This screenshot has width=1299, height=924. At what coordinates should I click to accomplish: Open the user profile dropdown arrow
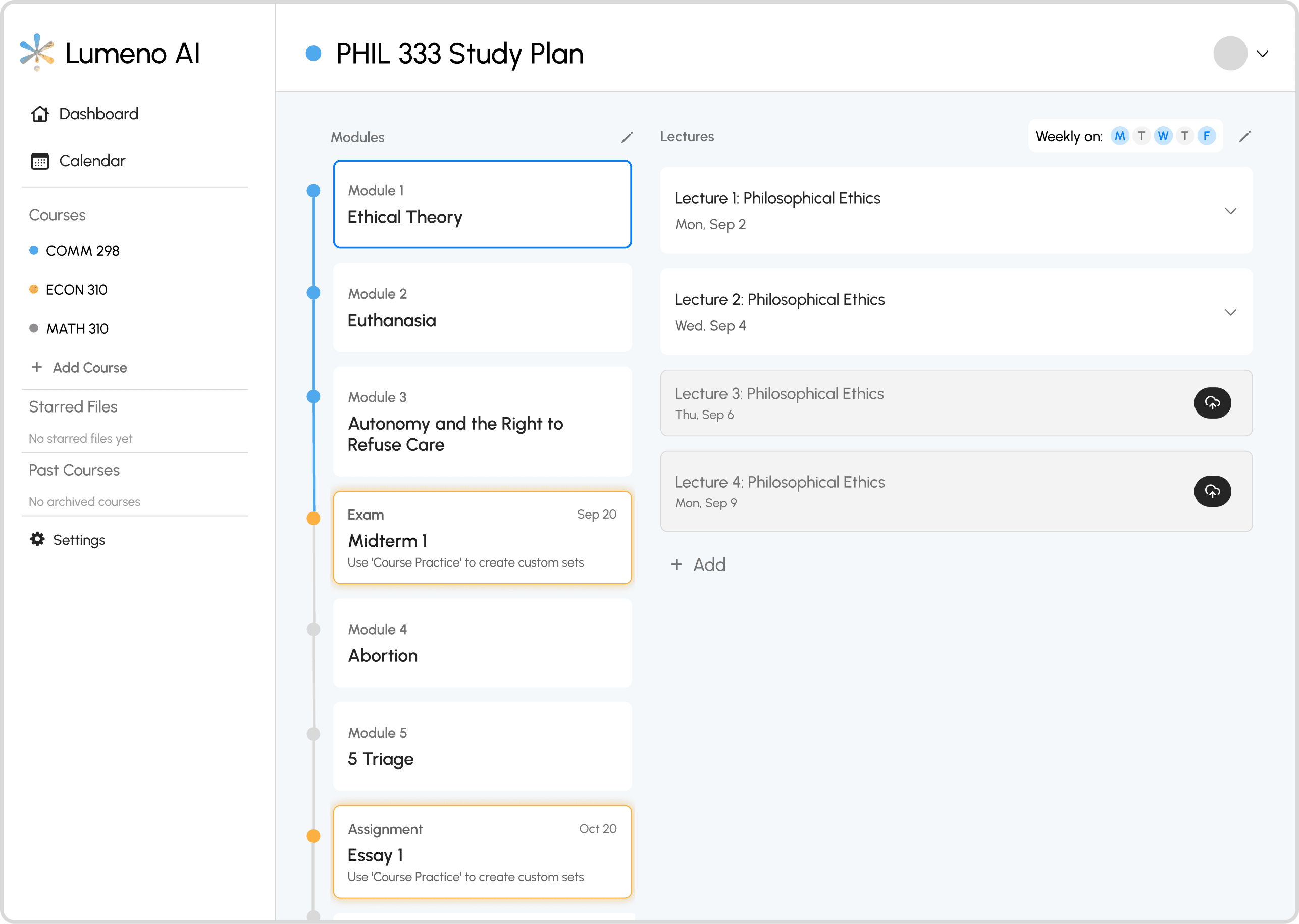[x=1263, y=54]
